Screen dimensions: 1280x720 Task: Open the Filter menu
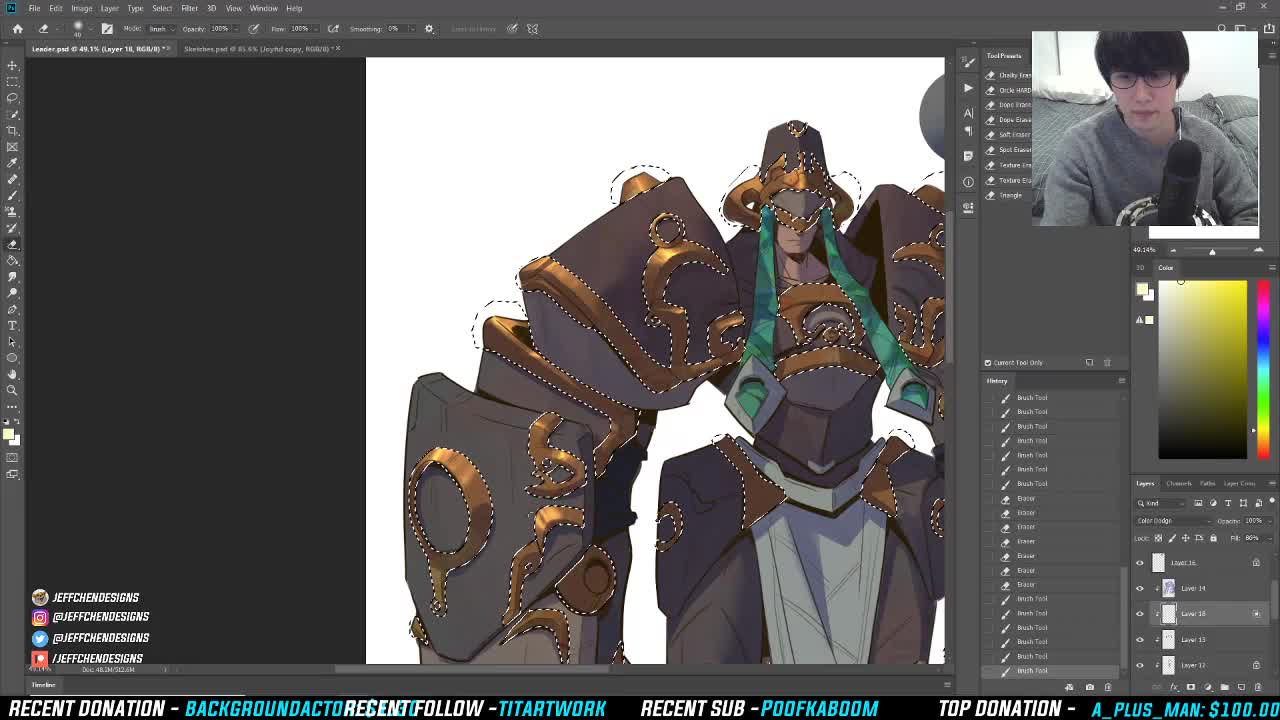pos(190,8)
